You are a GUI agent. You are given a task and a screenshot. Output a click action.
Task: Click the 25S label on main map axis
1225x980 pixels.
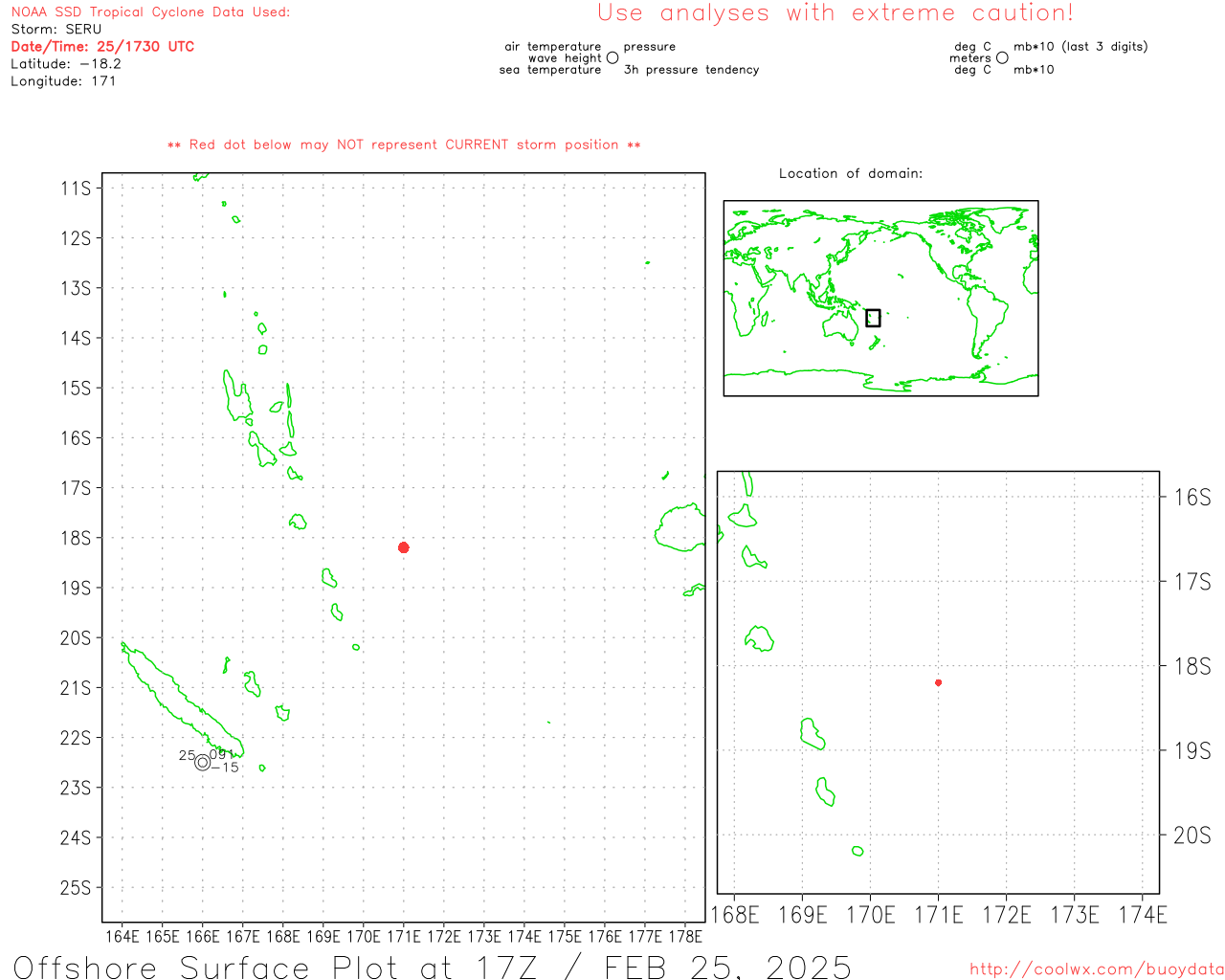pyautogui.click(x=76, y=887)
